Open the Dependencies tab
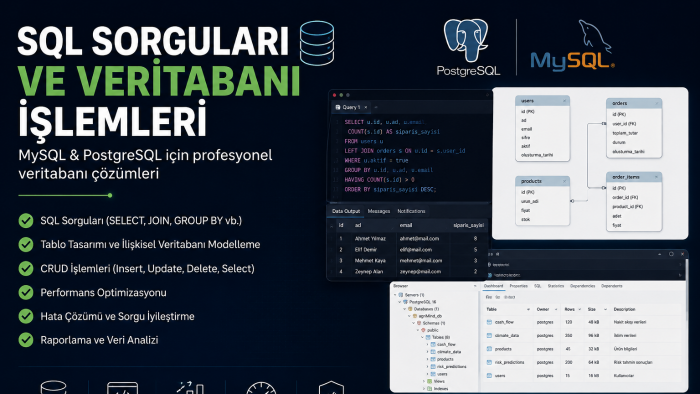700x394 pixels. pyautogui.click(x=583, y=286)
